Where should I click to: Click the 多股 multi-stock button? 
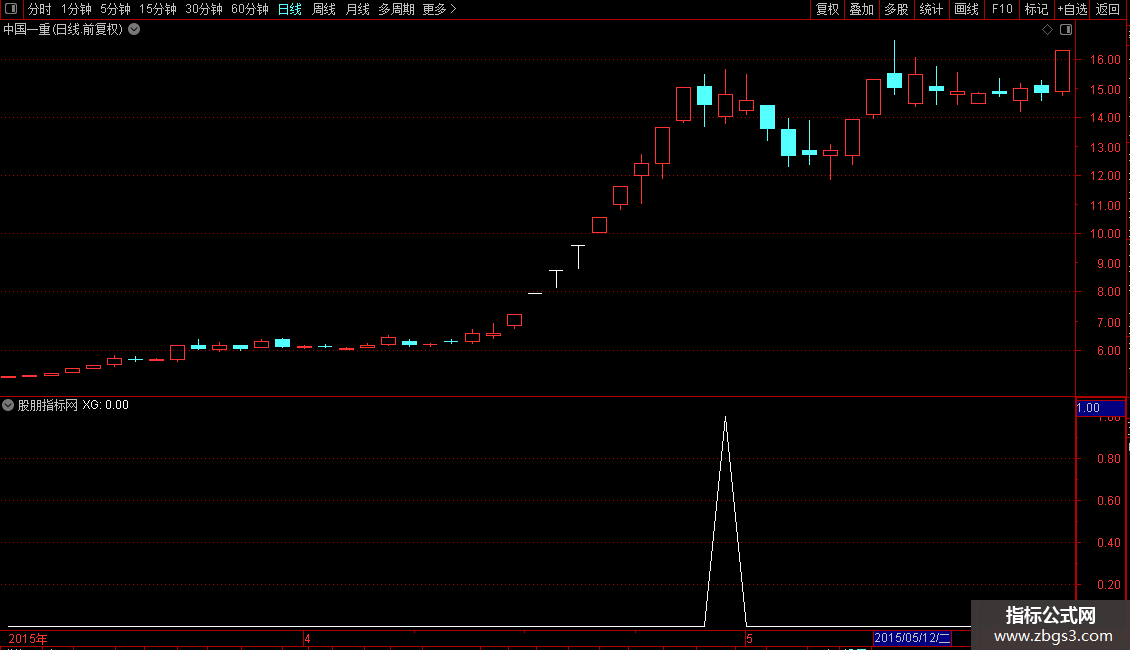[x=896, y=9]
